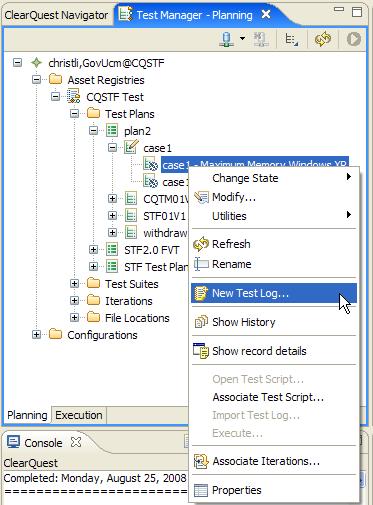Click the second configured test case icon
This screenshot has height=505, width=373.
point(151,182)
